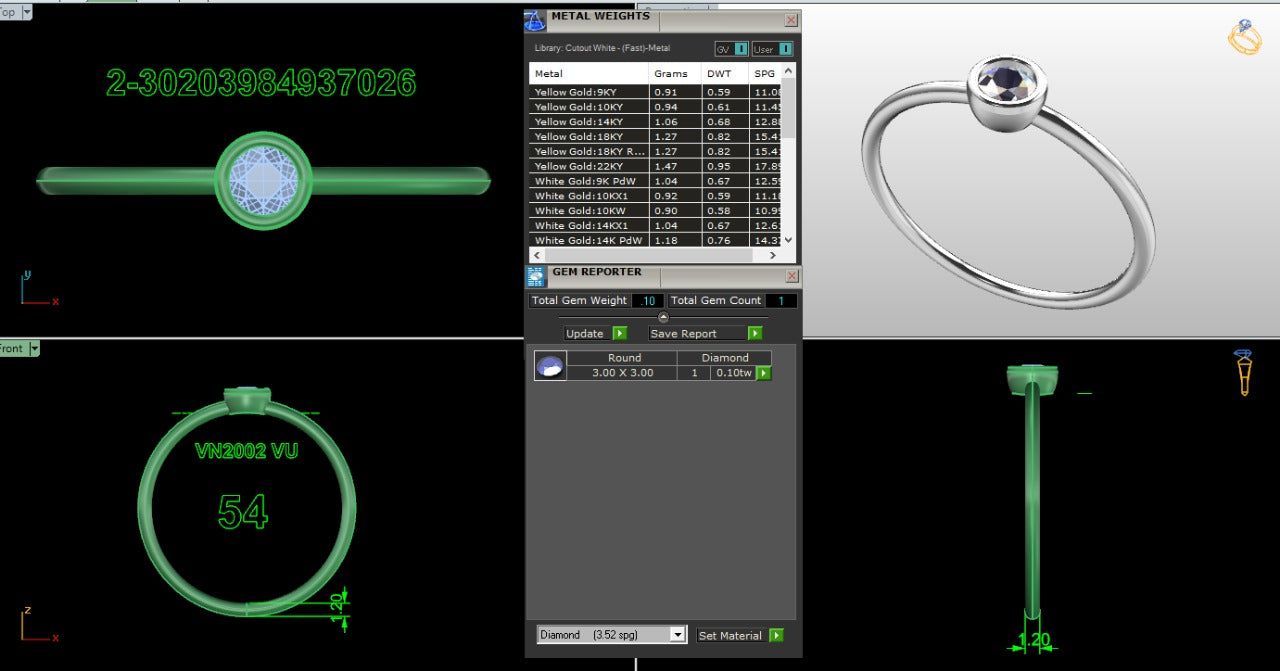
Task: Collapse Gem Reporter header with round arrow
Action: pos(663,317)
